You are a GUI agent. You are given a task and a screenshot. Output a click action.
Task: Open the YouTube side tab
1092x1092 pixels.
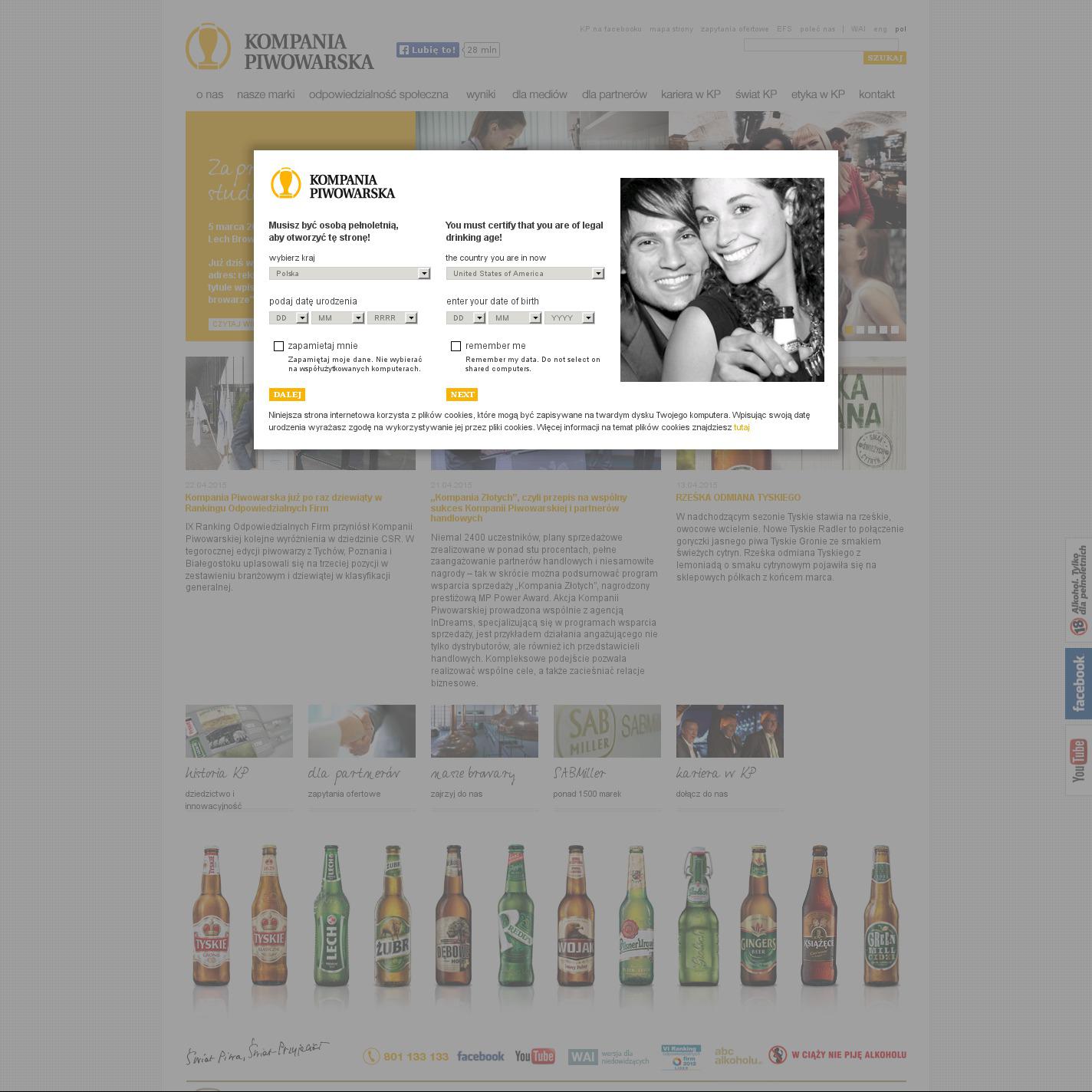tap(1078, 760)
